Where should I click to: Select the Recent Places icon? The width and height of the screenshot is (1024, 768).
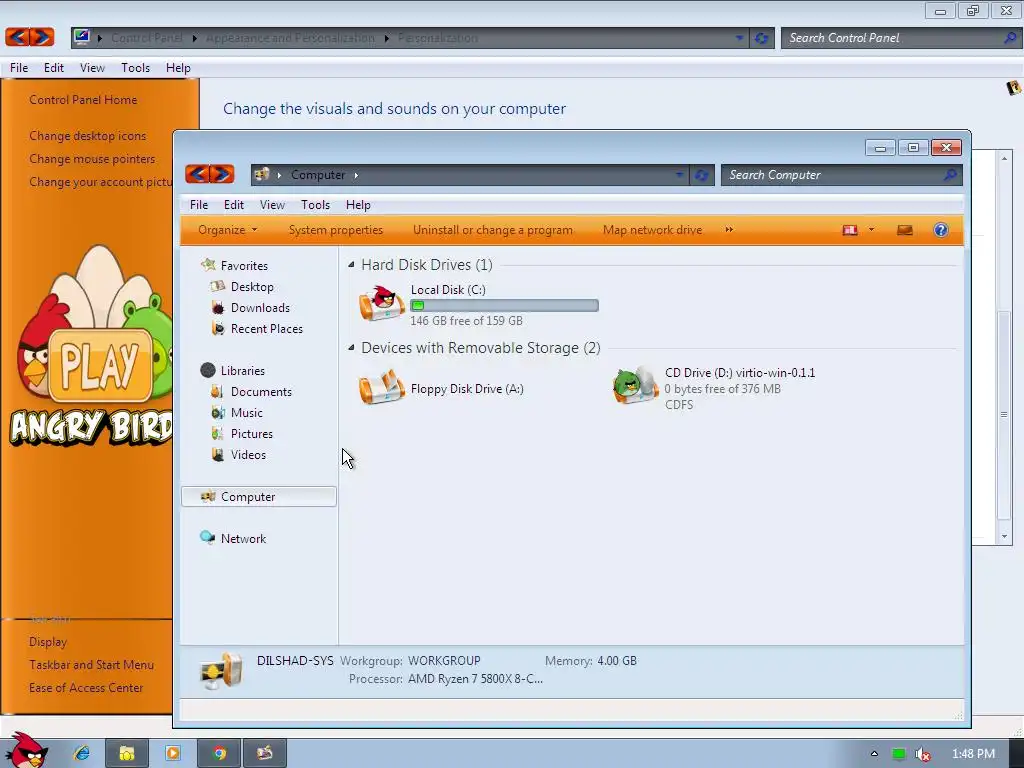point(217,328)
